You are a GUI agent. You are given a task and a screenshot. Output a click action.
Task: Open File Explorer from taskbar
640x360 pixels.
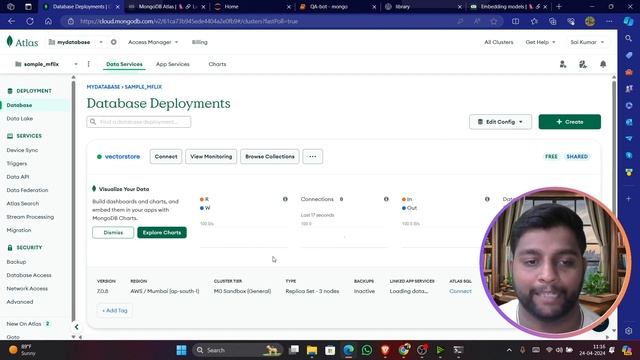[312, 350]
